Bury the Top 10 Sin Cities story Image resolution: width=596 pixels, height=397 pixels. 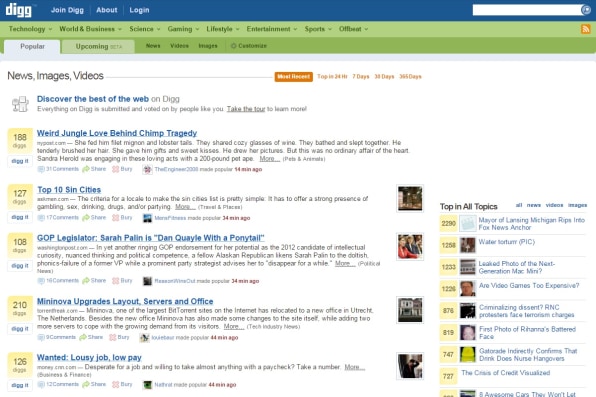point(122,218)
